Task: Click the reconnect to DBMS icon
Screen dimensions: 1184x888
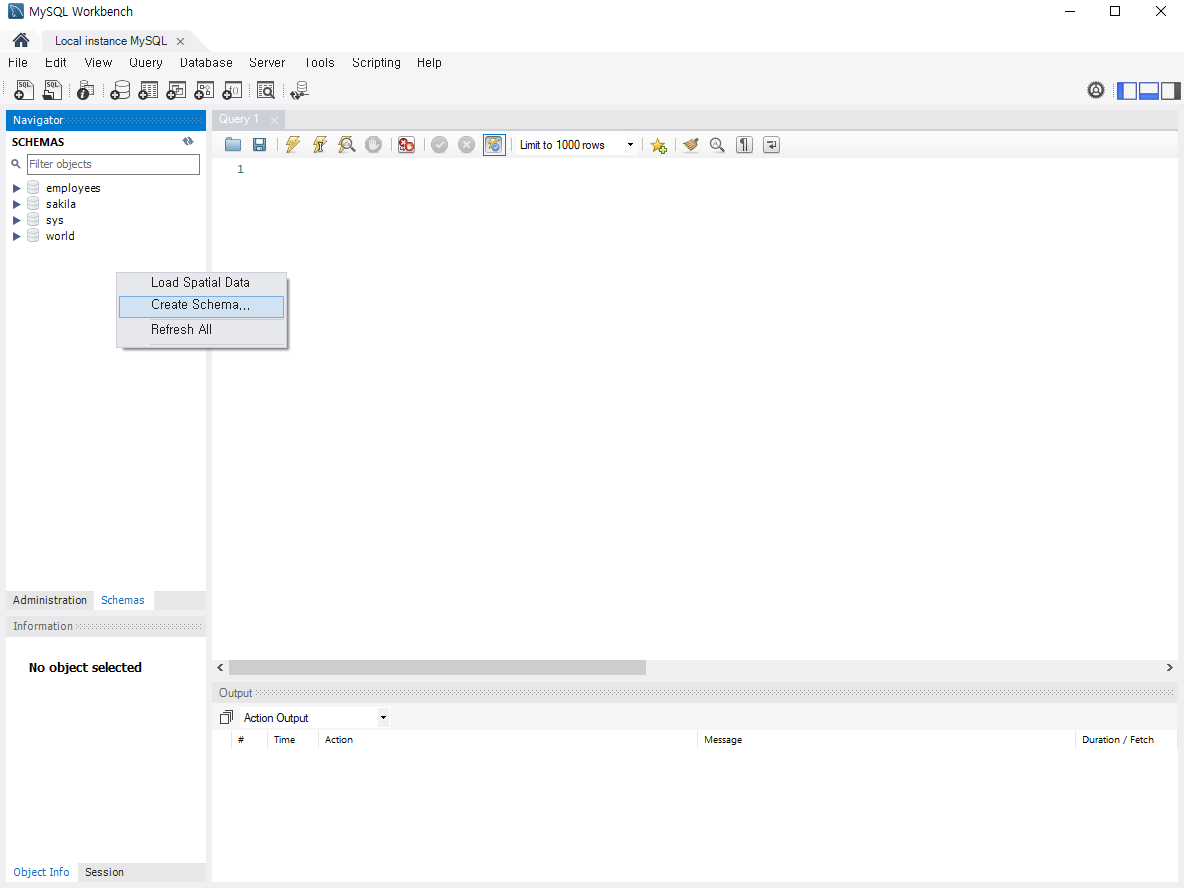Action: point(300,91)
